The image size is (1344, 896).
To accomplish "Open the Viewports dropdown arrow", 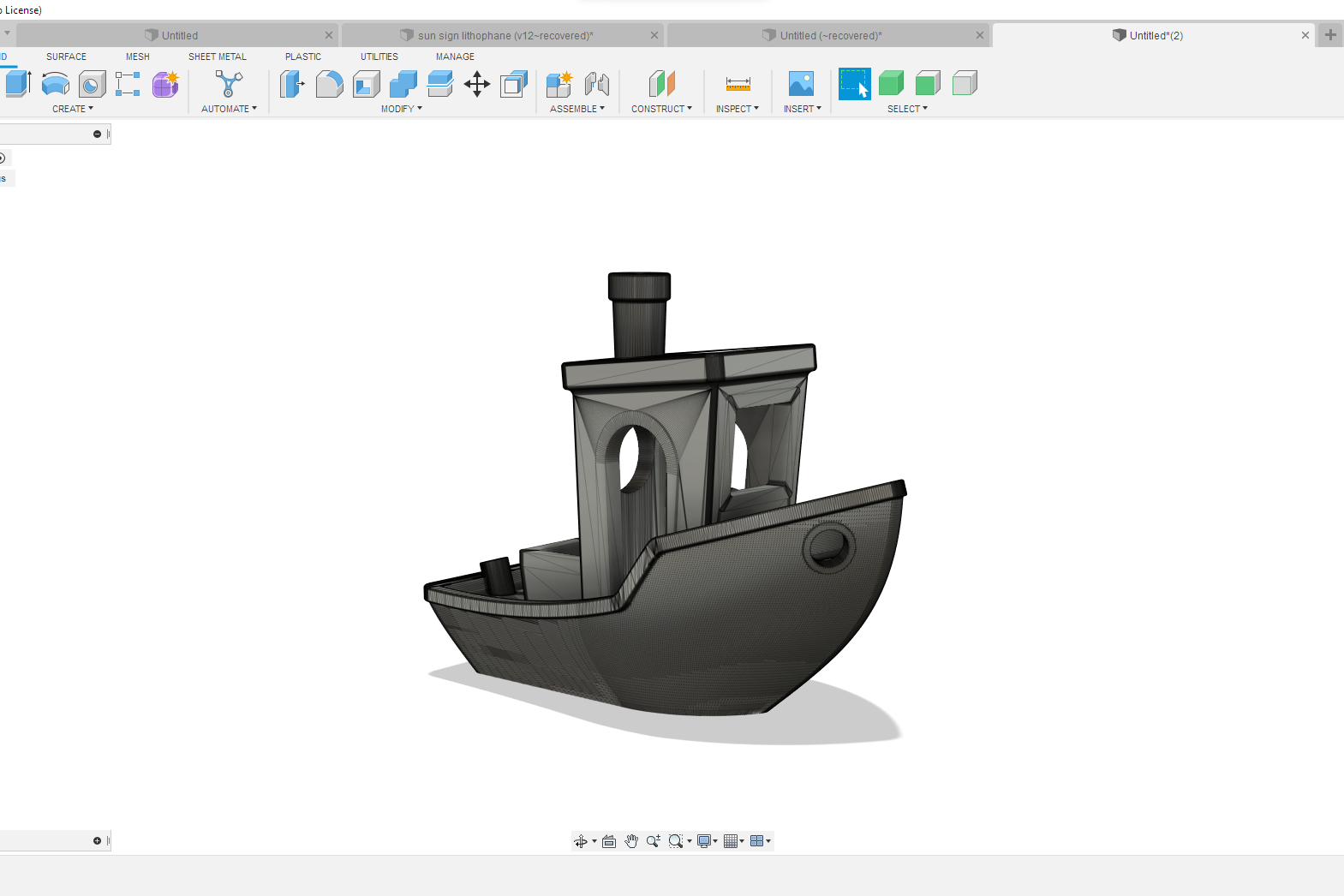I will 768,842.
